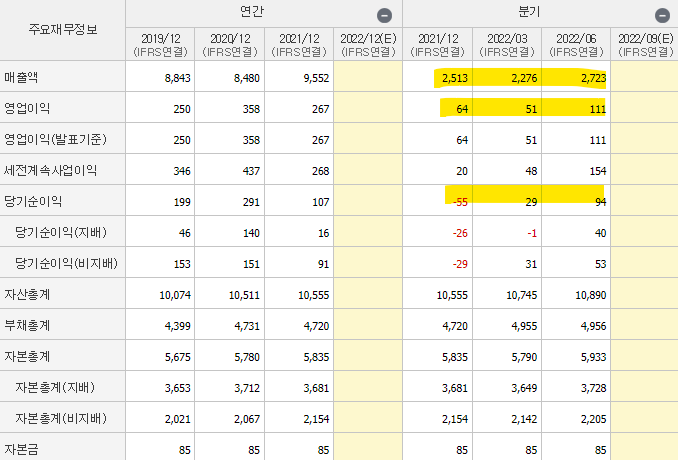The image size is (678, 460).
Task: Click the 매출액 row label
Action: pyautogui.click(x=21, y=77)
